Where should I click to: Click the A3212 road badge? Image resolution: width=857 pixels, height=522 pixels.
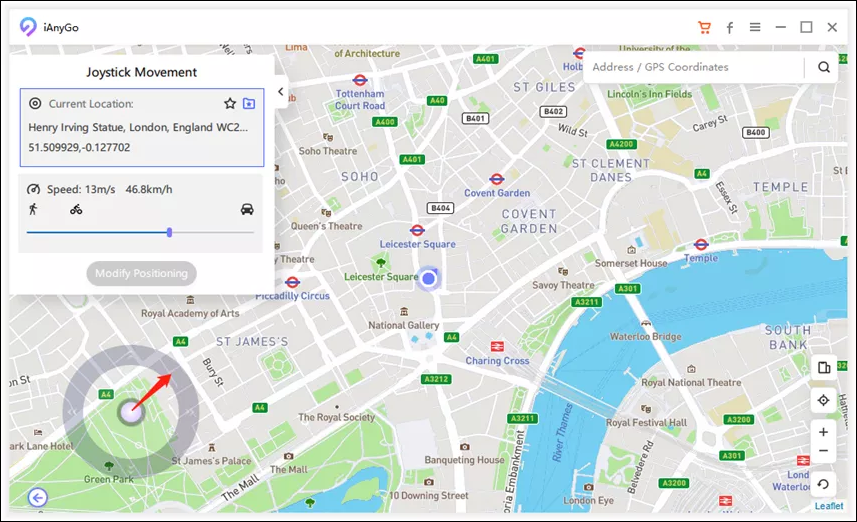coord(436,379)
